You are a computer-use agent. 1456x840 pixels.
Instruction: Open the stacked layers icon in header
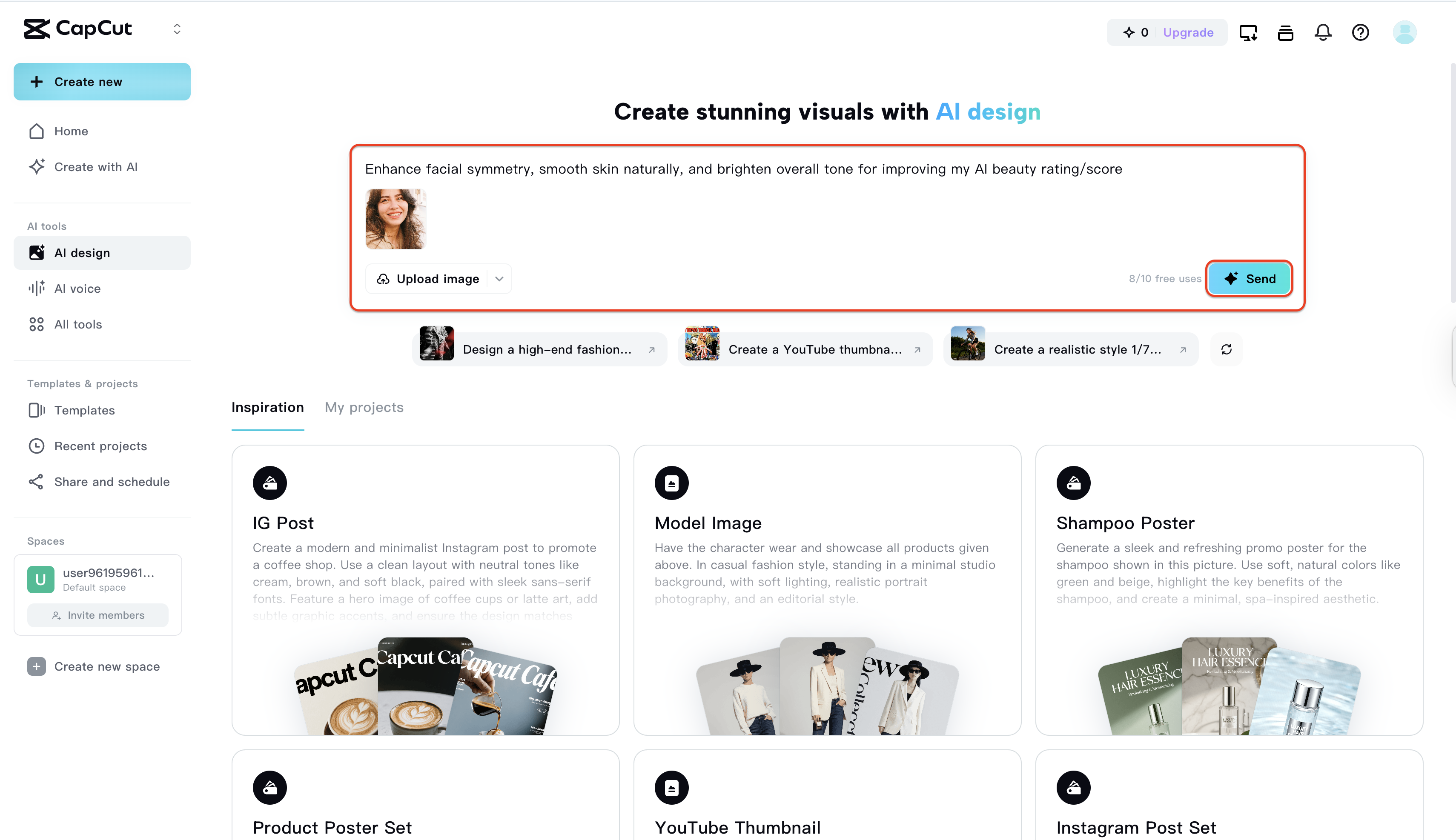1285,32
